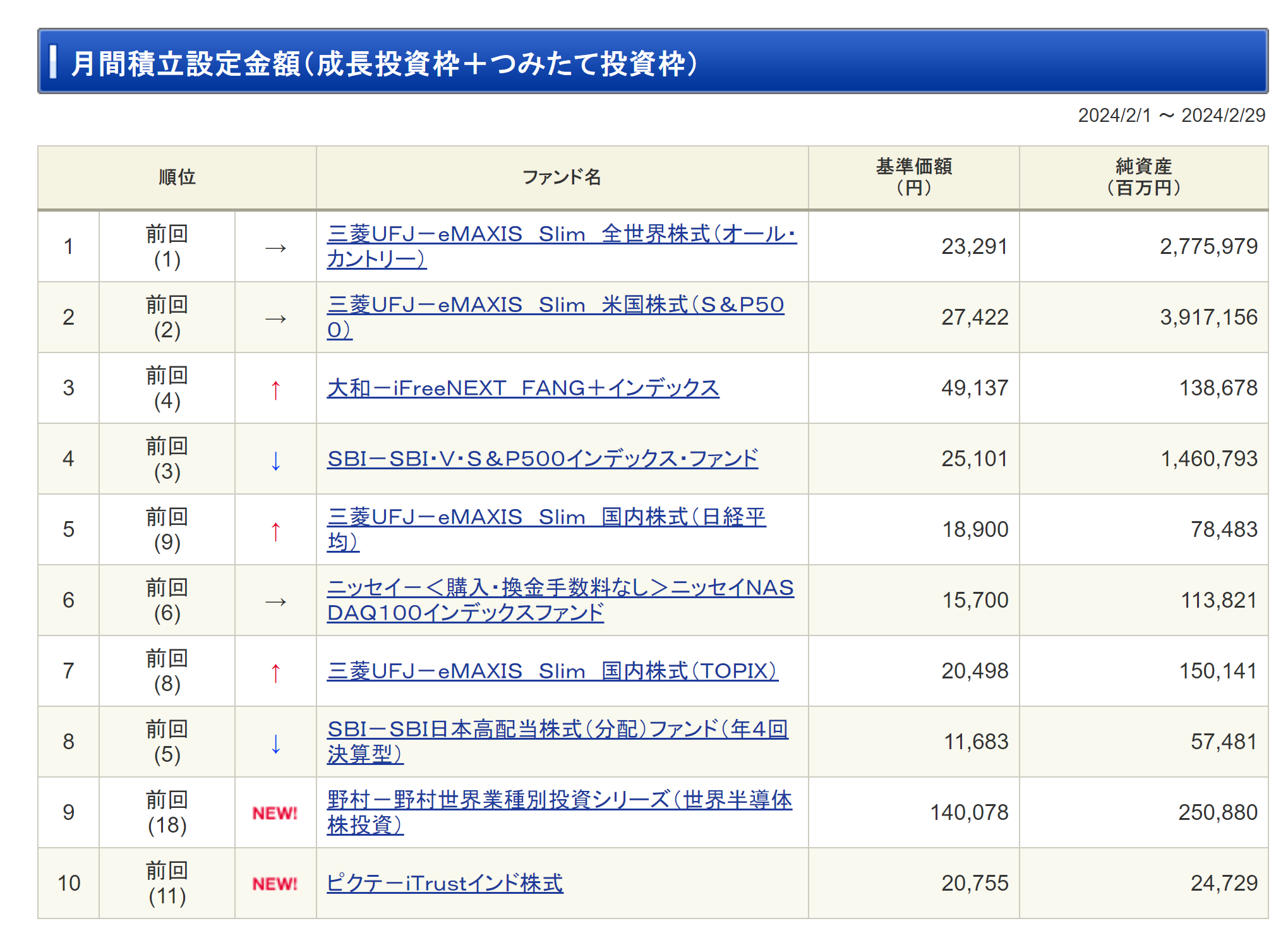Open eMAXIS Slim 米国株式 S&P500 link
1288x933 pixels.
555,305
